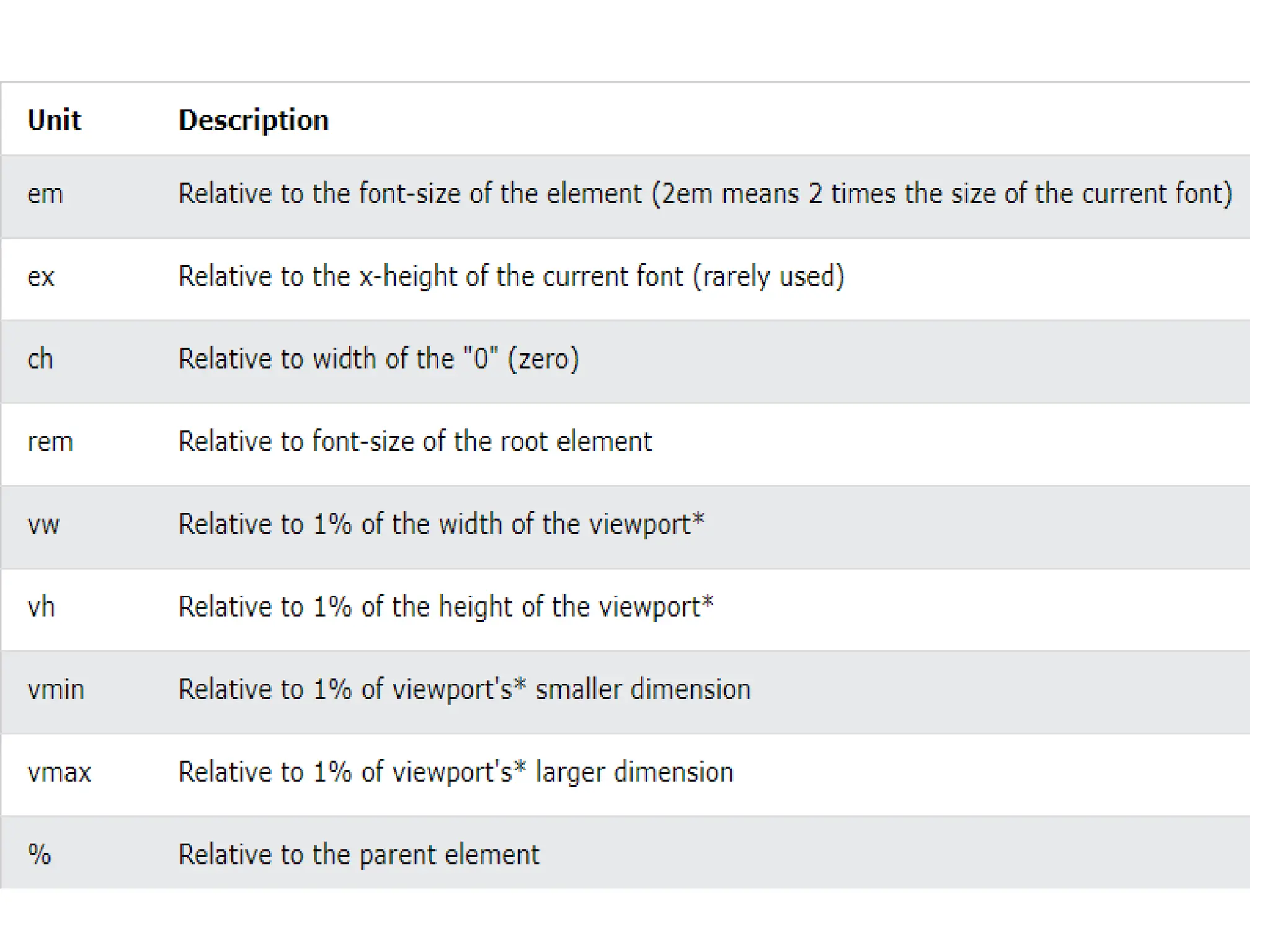Click the viewport width description text
The width and height of the screenshot is (1270, 952).
(441, 524)
